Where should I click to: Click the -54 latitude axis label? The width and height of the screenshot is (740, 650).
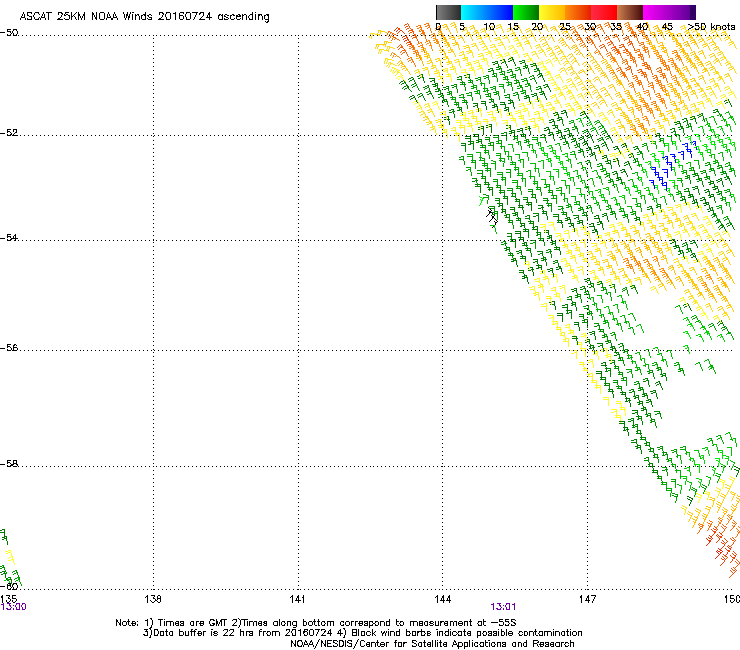pos(9,238)
